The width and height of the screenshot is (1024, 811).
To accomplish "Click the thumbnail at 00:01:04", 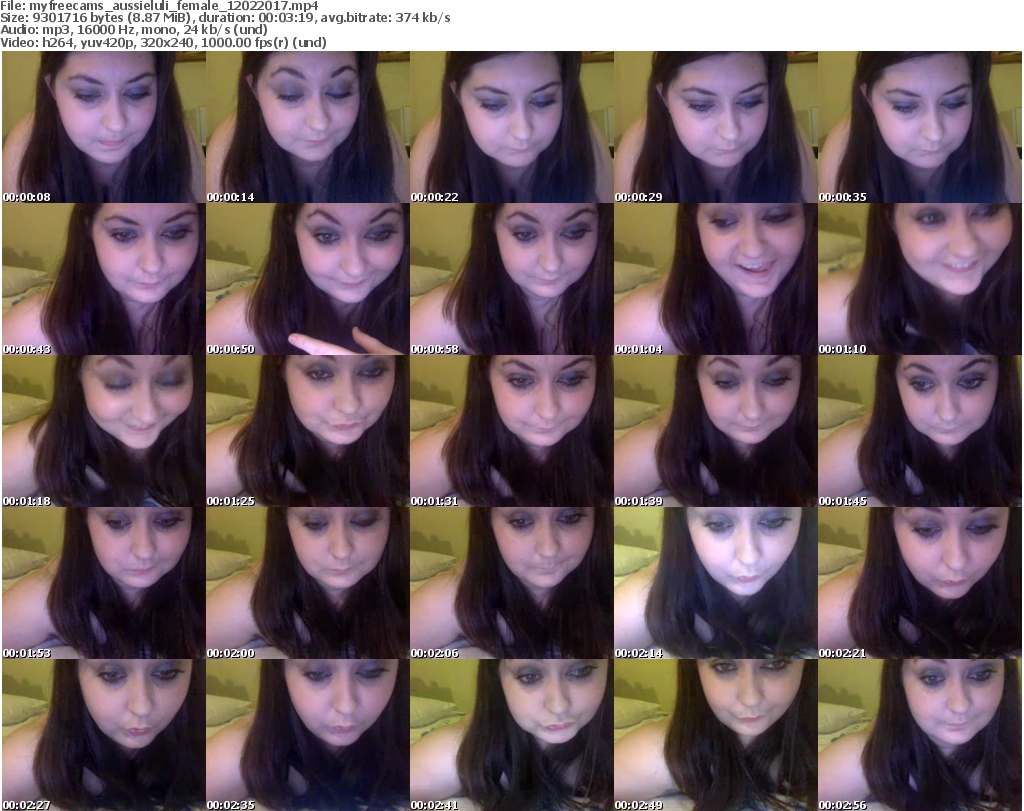I will pos(715,279).
